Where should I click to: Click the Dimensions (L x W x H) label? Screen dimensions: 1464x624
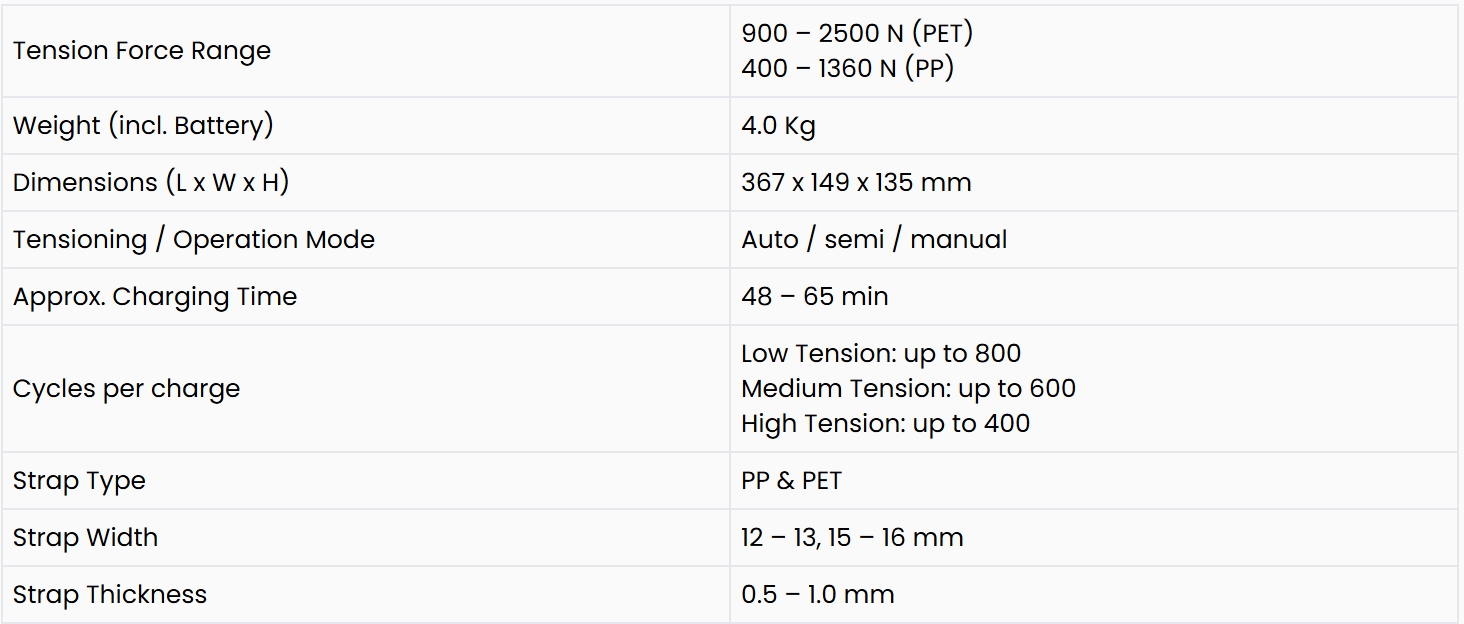tap(151, 183)
